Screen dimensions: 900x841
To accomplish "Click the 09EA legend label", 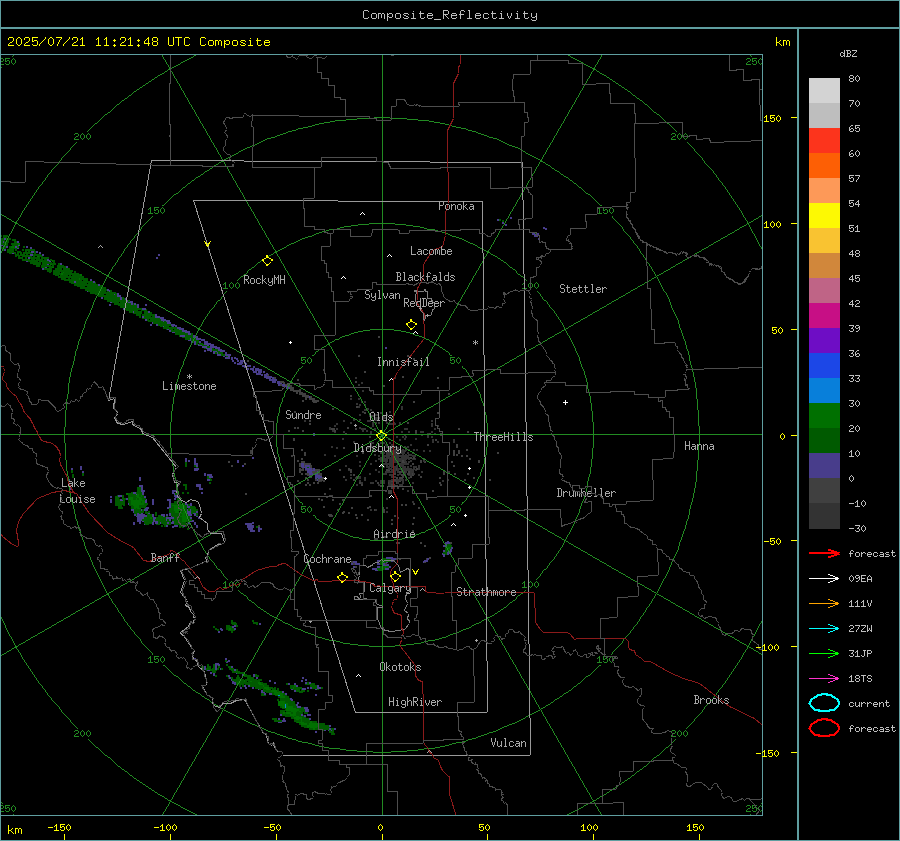I will click(x=860, y=578).
